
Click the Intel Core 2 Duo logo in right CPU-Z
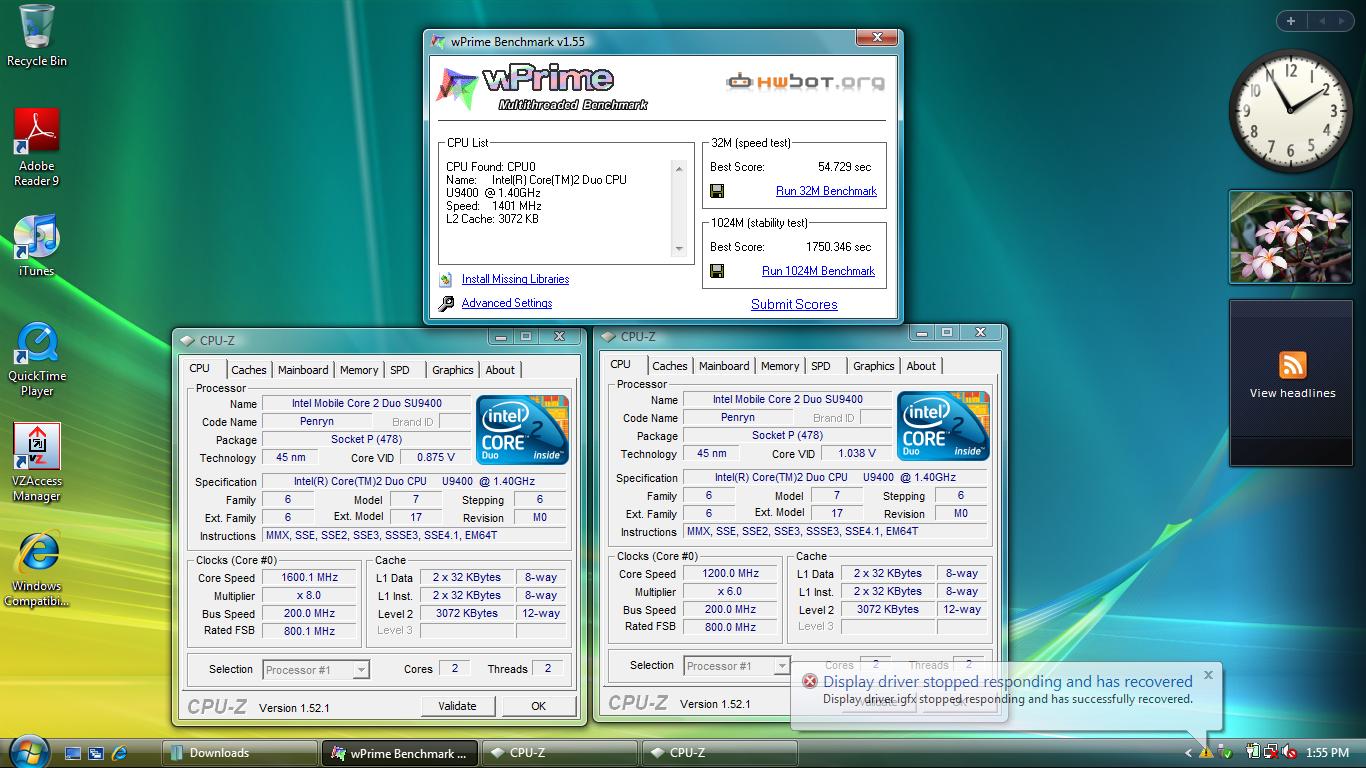click(x=943, y=426)
